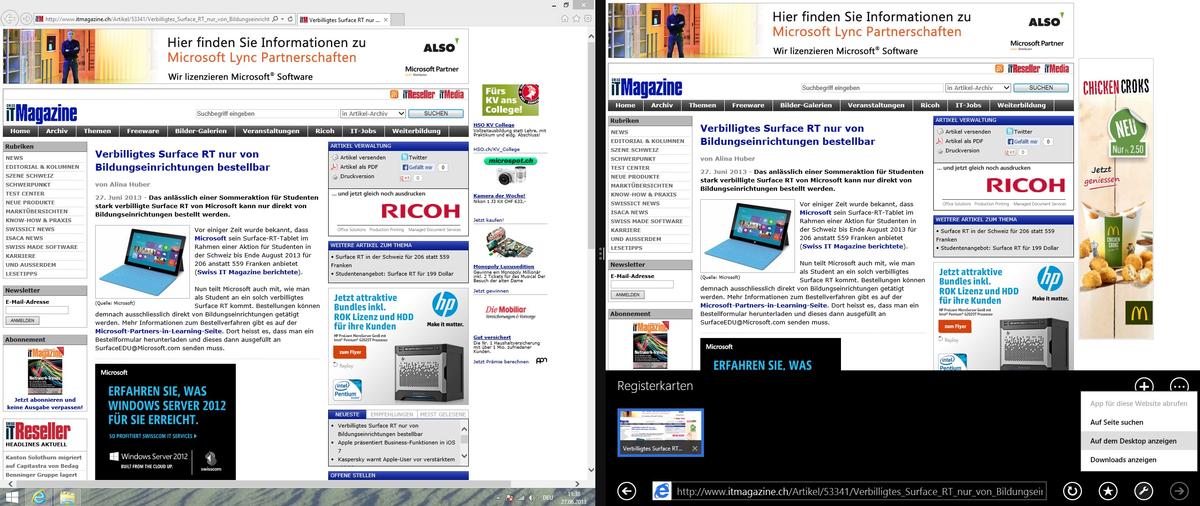Open Weiterbildung in right page navigation
The image size is (1200, 506).
[x=1021, y=105]
